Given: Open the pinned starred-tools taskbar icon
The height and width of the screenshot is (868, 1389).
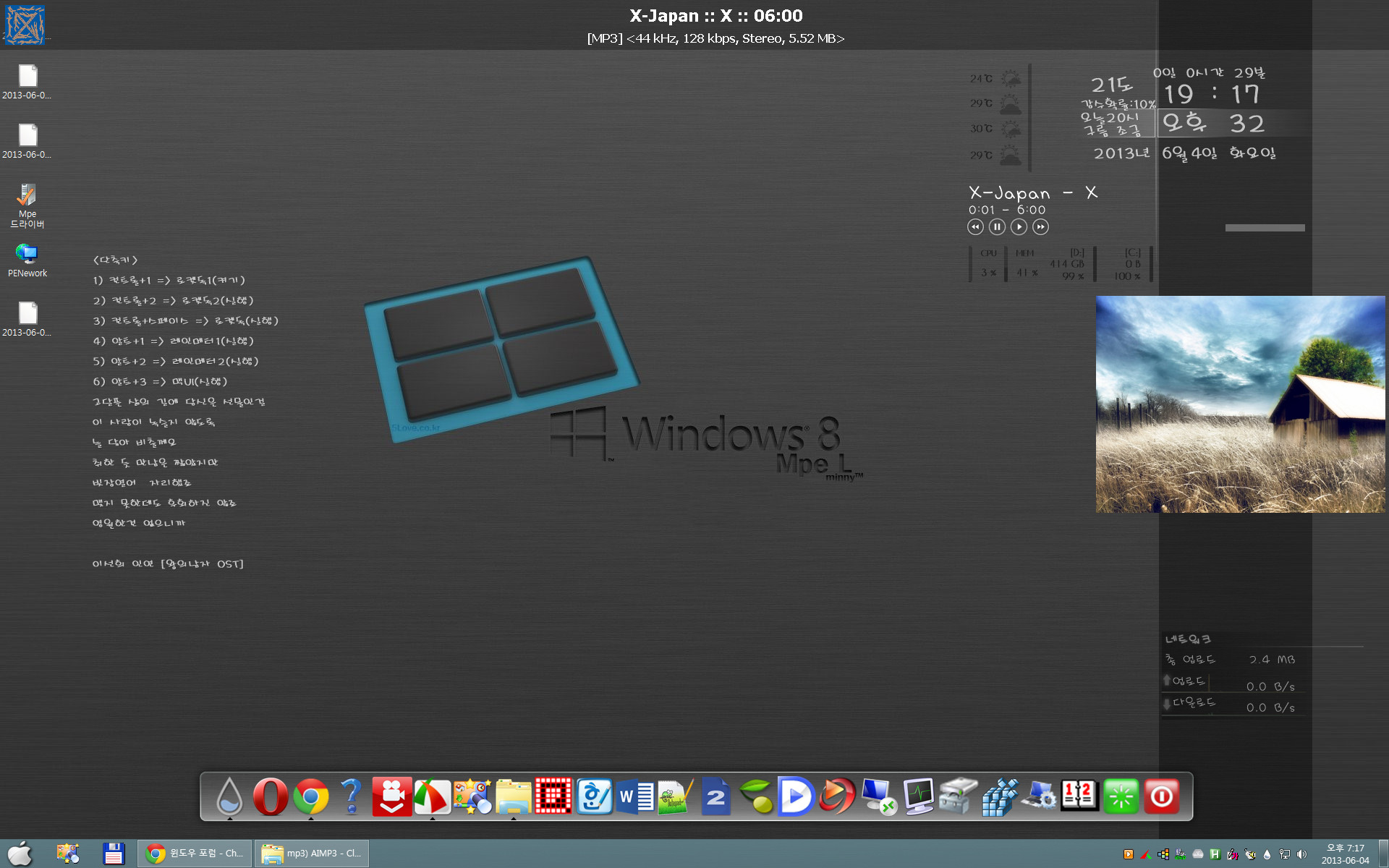Looking at the screenshot, I should pyautogui.click(x=68, y=854).
